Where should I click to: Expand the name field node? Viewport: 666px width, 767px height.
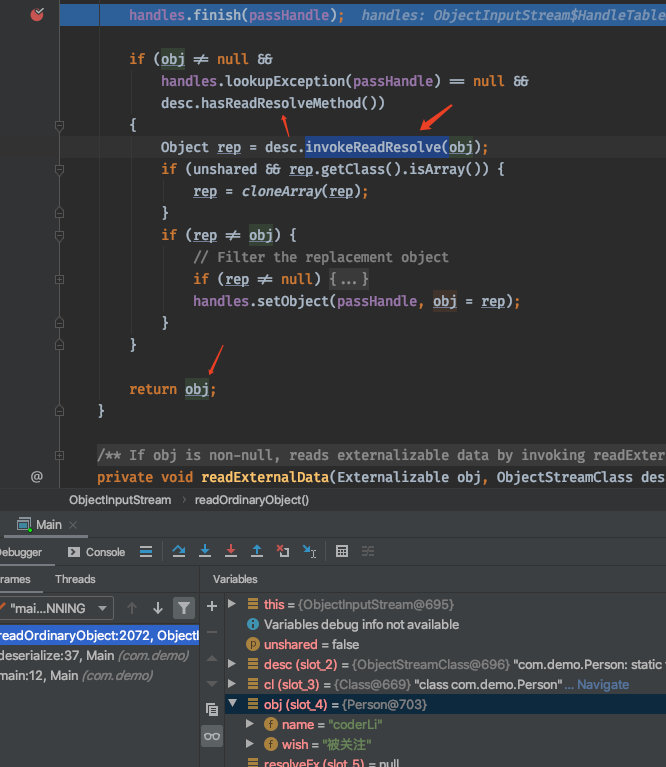250,723
